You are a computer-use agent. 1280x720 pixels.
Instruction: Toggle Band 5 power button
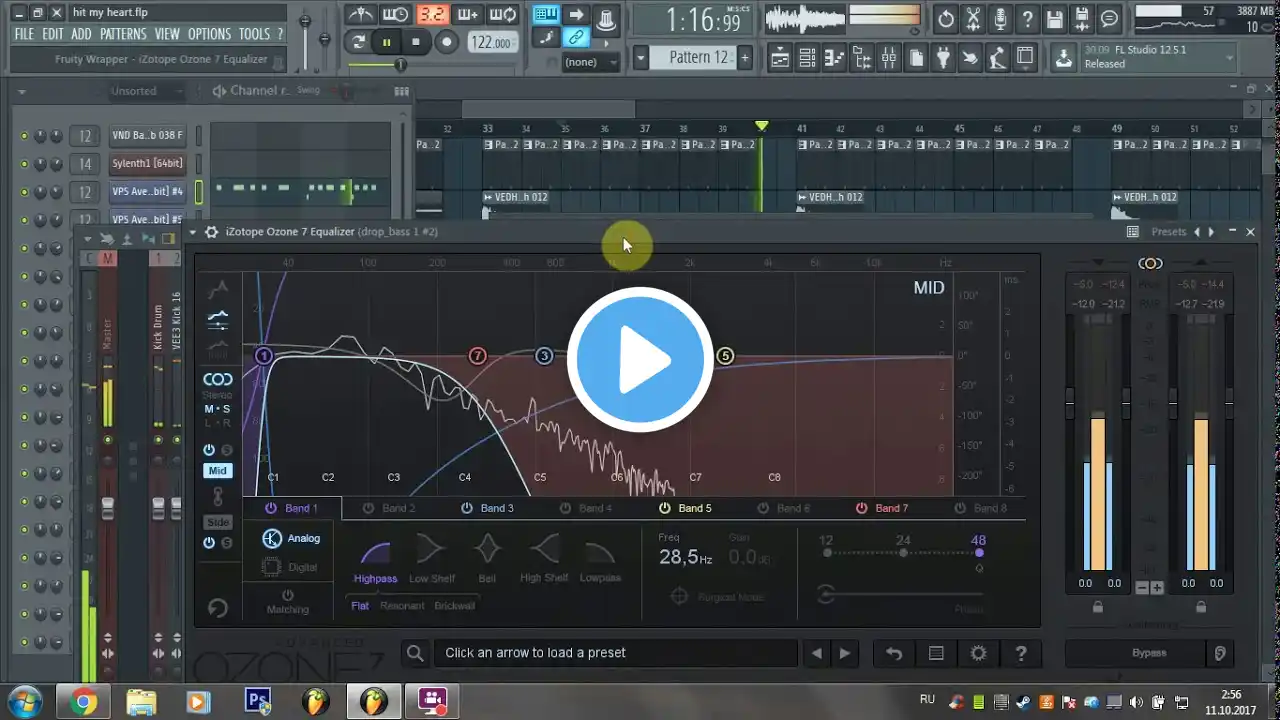[664, 508]
